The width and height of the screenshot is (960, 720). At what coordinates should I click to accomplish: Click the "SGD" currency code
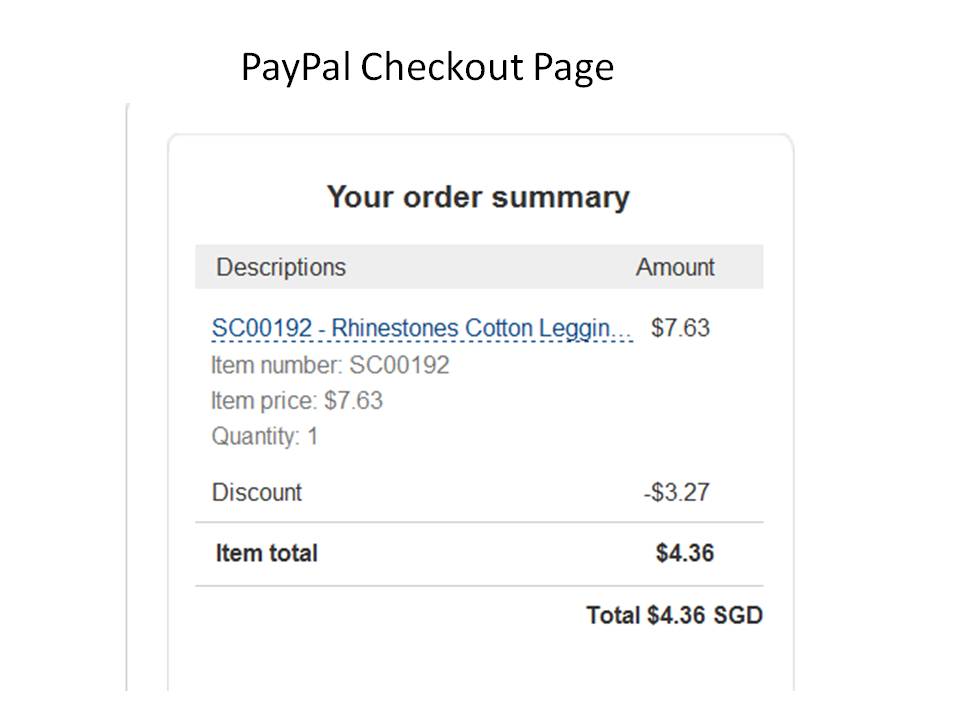point(738,615)
